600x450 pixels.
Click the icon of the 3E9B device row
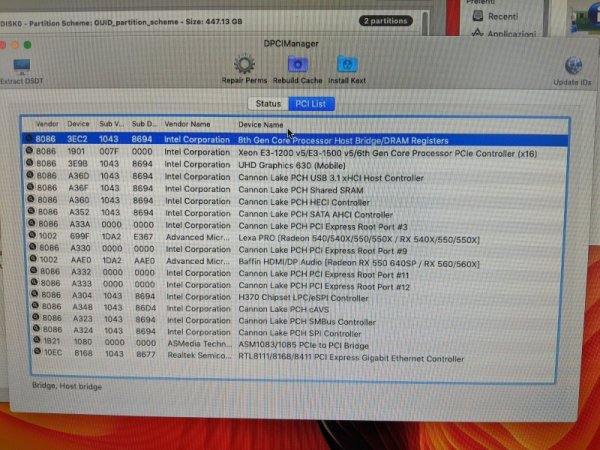pyautogui.click(x=29, y=163)
